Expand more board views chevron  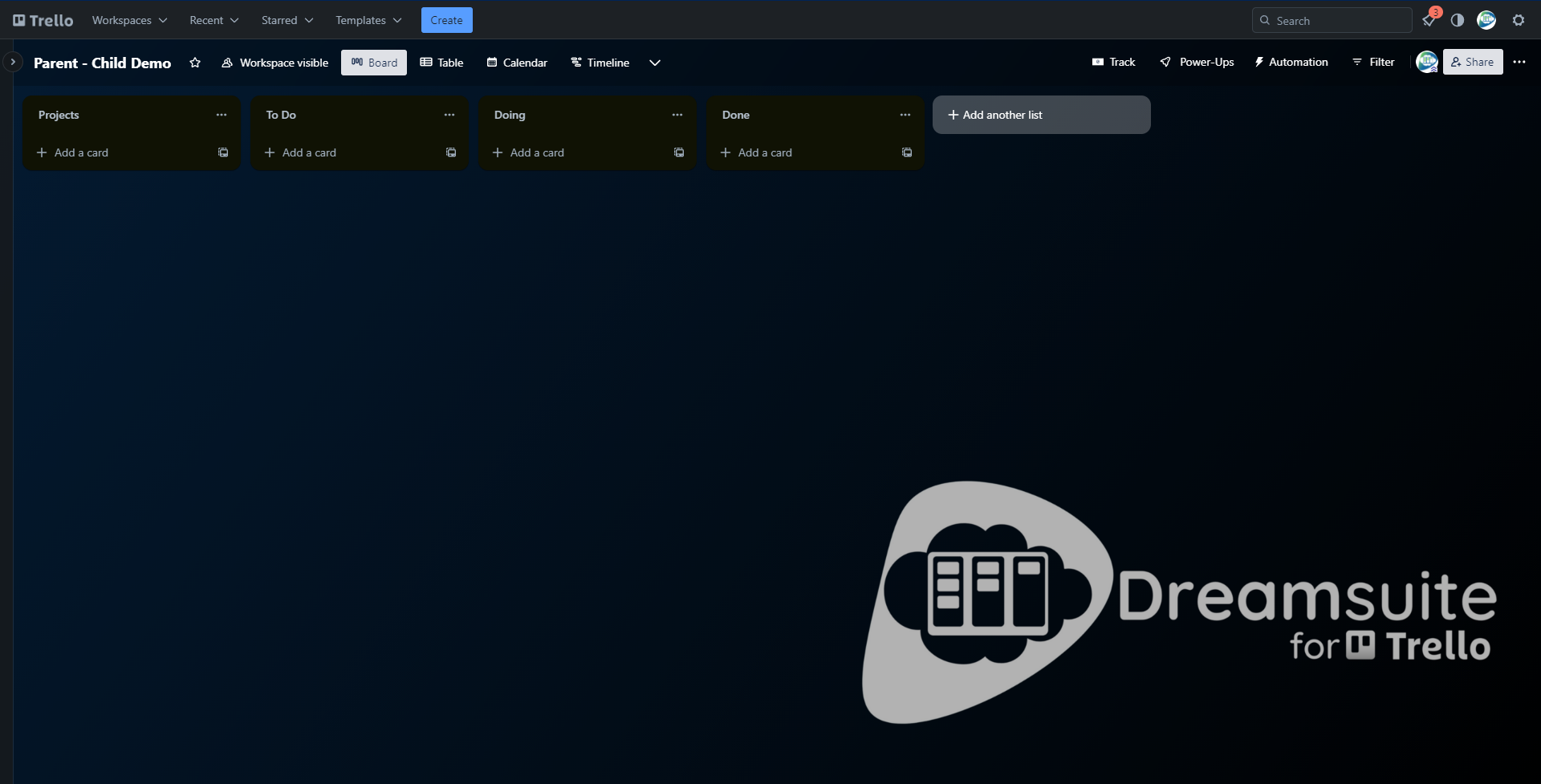point(655,63)
